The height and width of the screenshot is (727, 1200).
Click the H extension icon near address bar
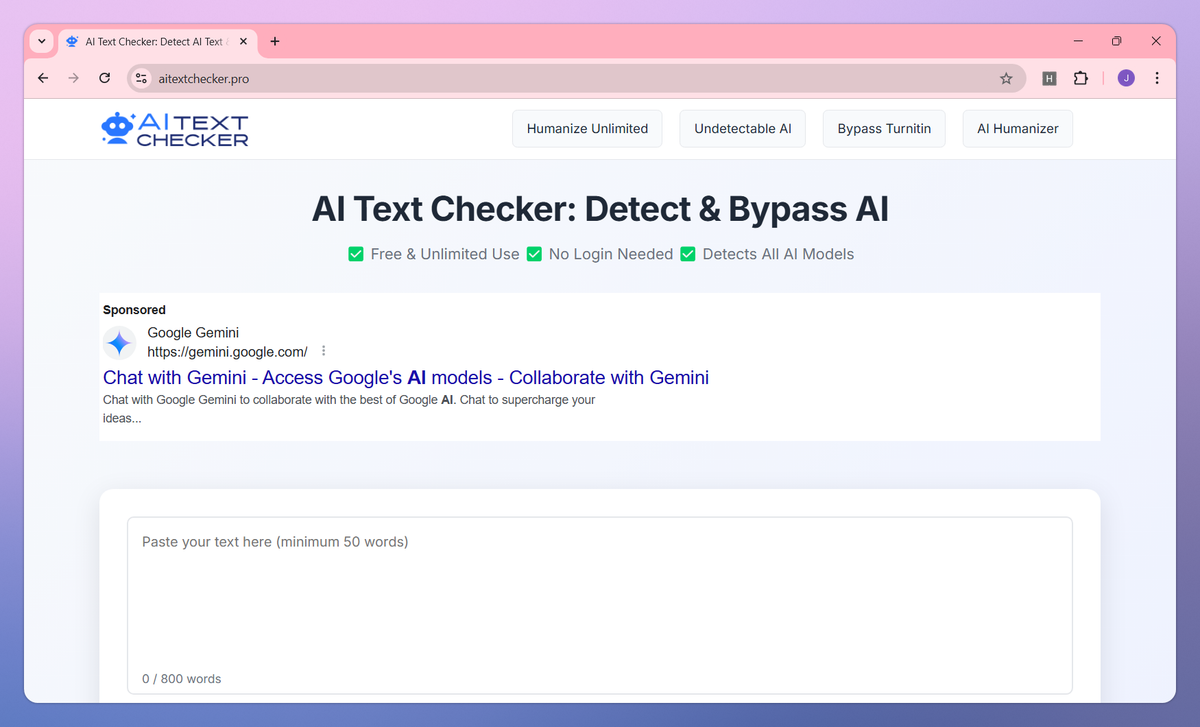tap(1049, 78)
